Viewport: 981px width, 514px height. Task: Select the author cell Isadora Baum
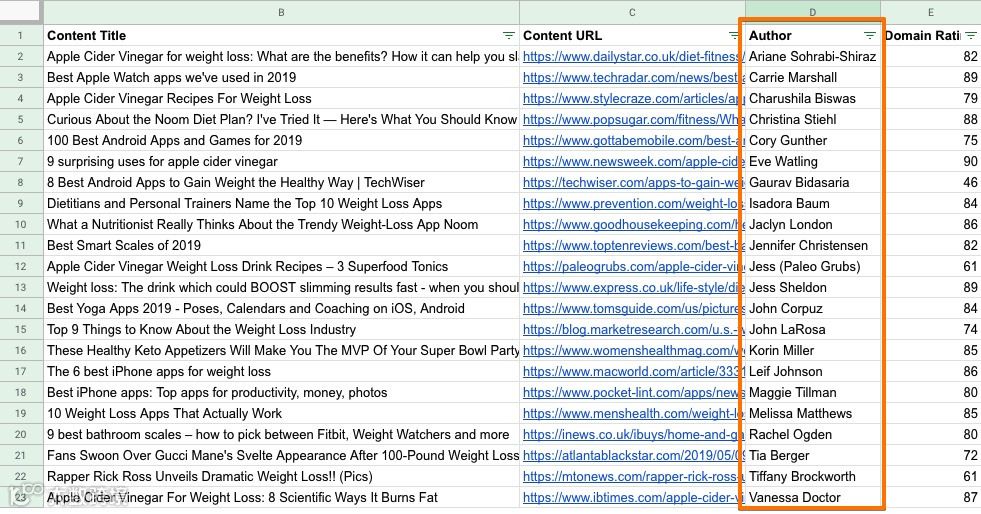coord(813,204)
